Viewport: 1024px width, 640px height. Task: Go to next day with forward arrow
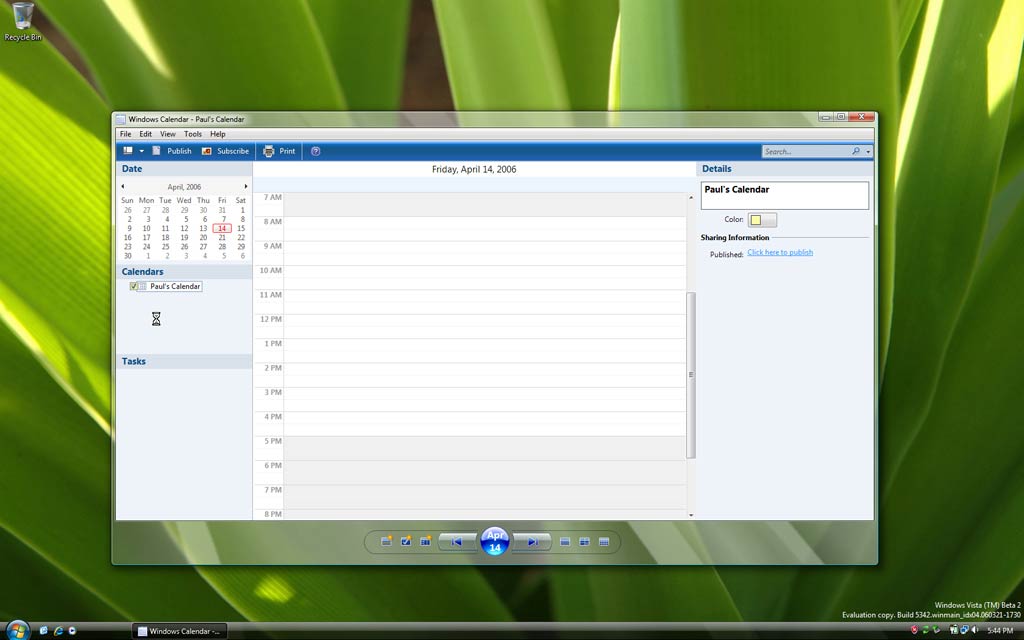tap(533, 542)
